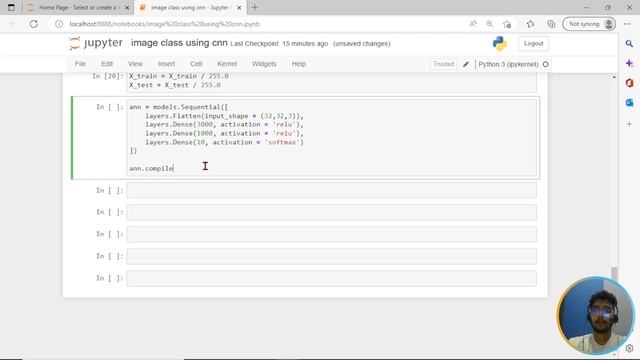Select the last empty code cell
The image size is (640, 360).
point(331,278)
